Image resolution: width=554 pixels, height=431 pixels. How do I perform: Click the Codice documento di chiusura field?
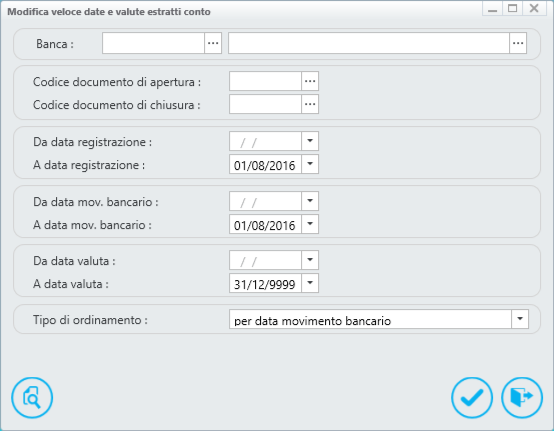point(265,104)
